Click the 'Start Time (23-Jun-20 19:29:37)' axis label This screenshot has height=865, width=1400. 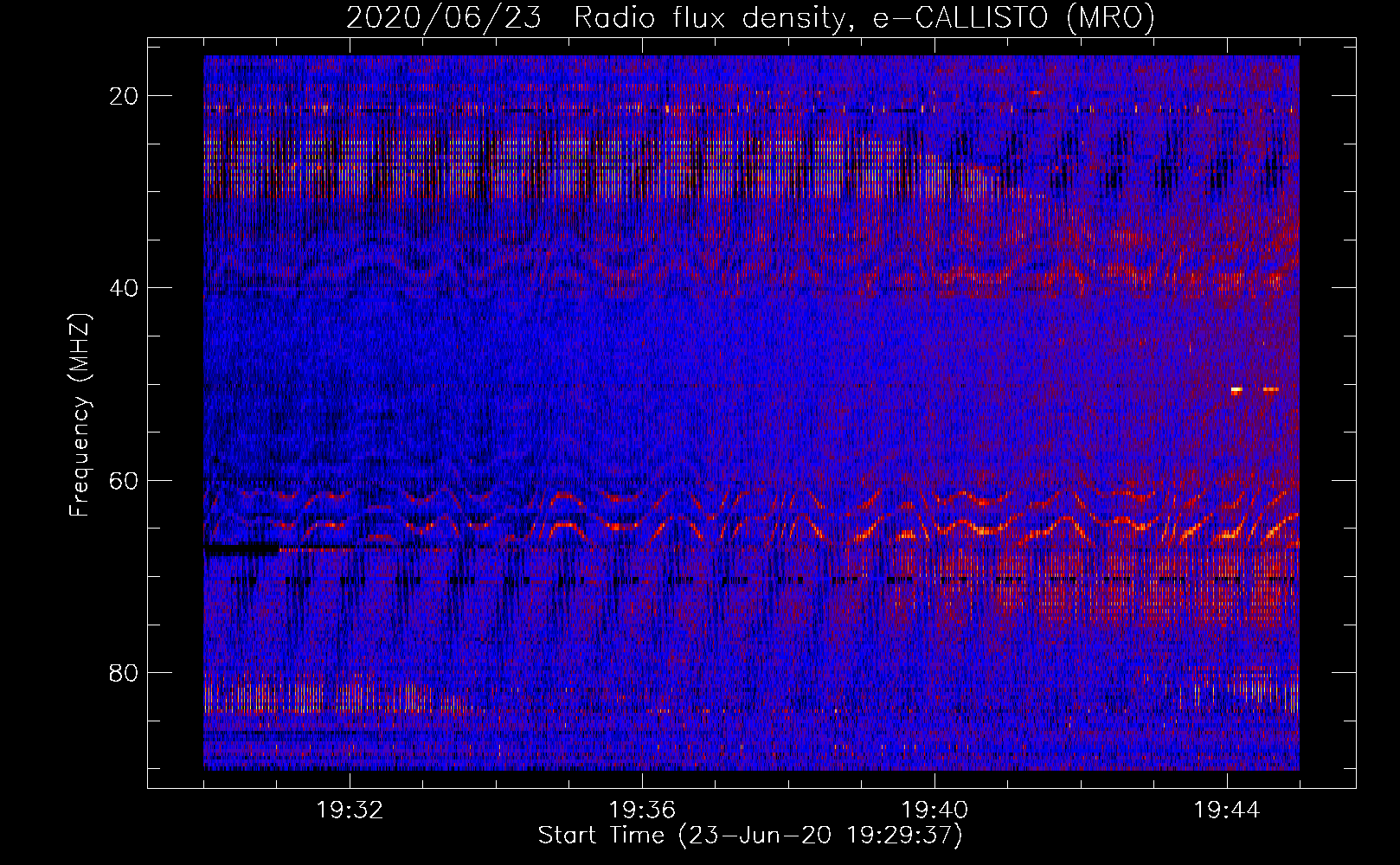pyautogui.click(x=750, y=836)
